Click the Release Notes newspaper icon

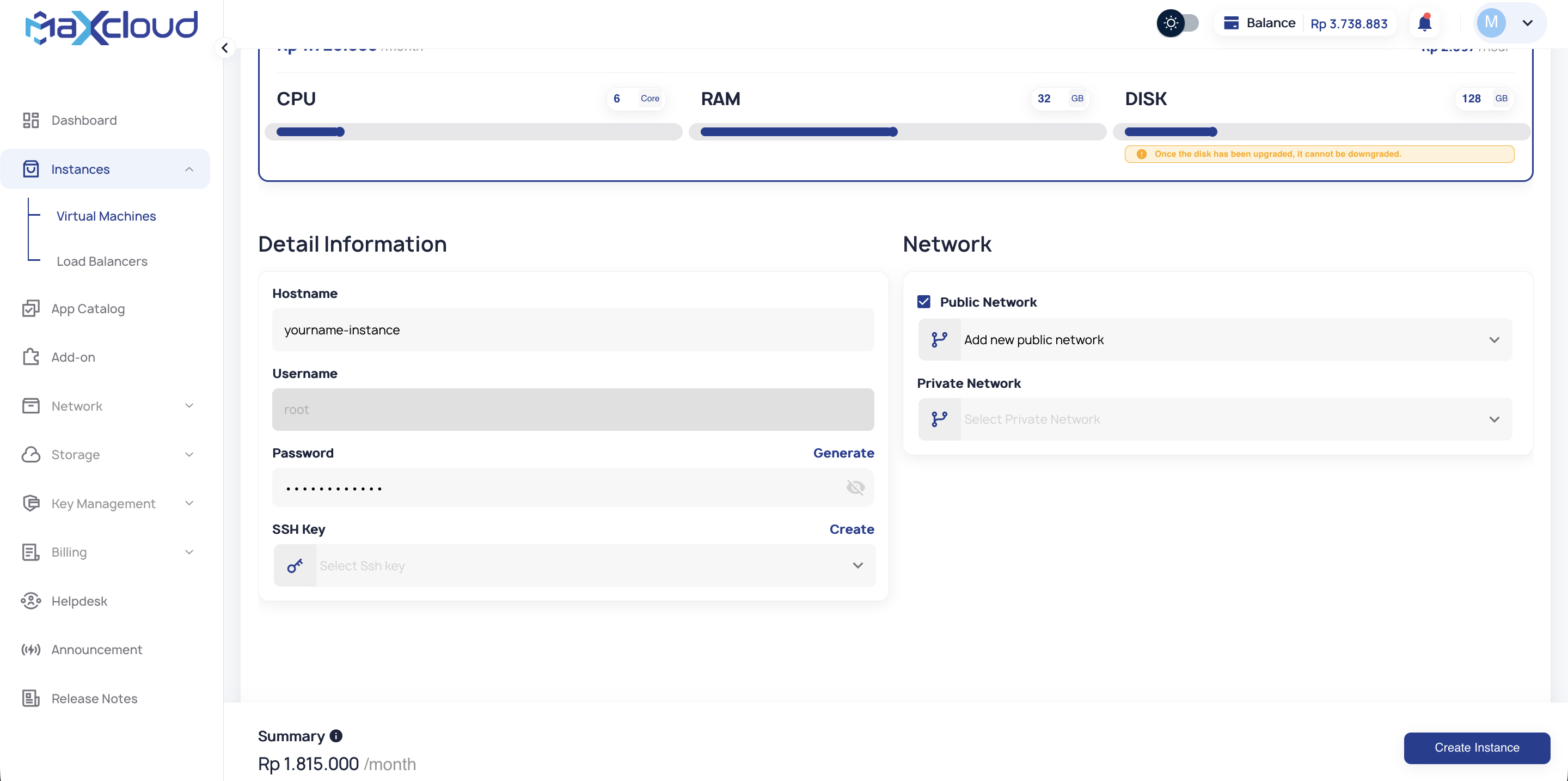pyautogui.click(x=30, y=698)
